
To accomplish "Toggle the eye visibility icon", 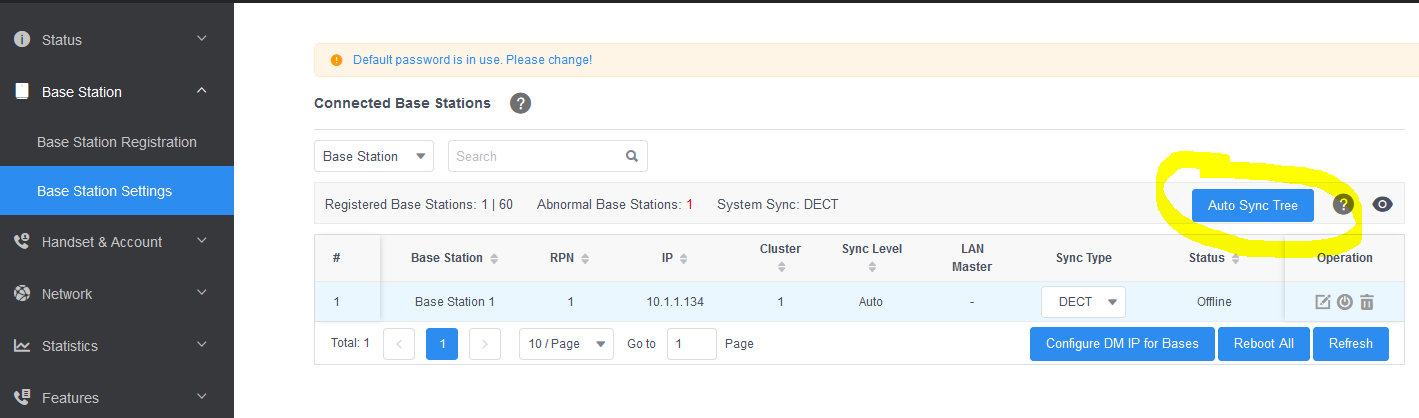I will coord(1382,204).
